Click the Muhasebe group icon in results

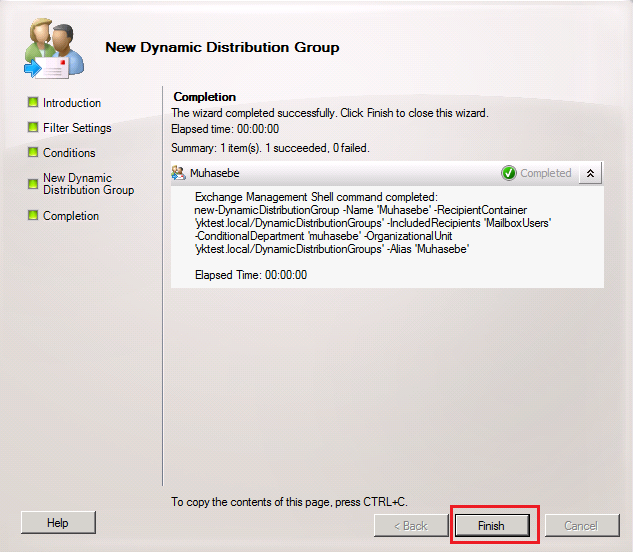[179, 173]
